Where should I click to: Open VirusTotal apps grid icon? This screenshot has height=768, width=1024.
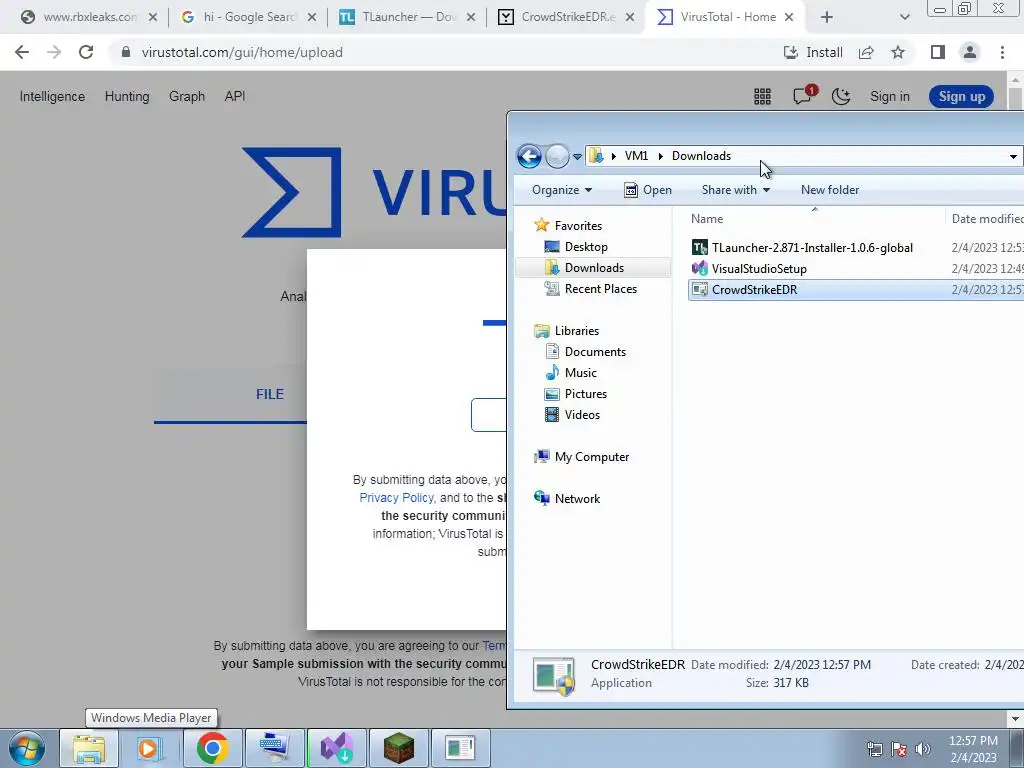[762, 97]
